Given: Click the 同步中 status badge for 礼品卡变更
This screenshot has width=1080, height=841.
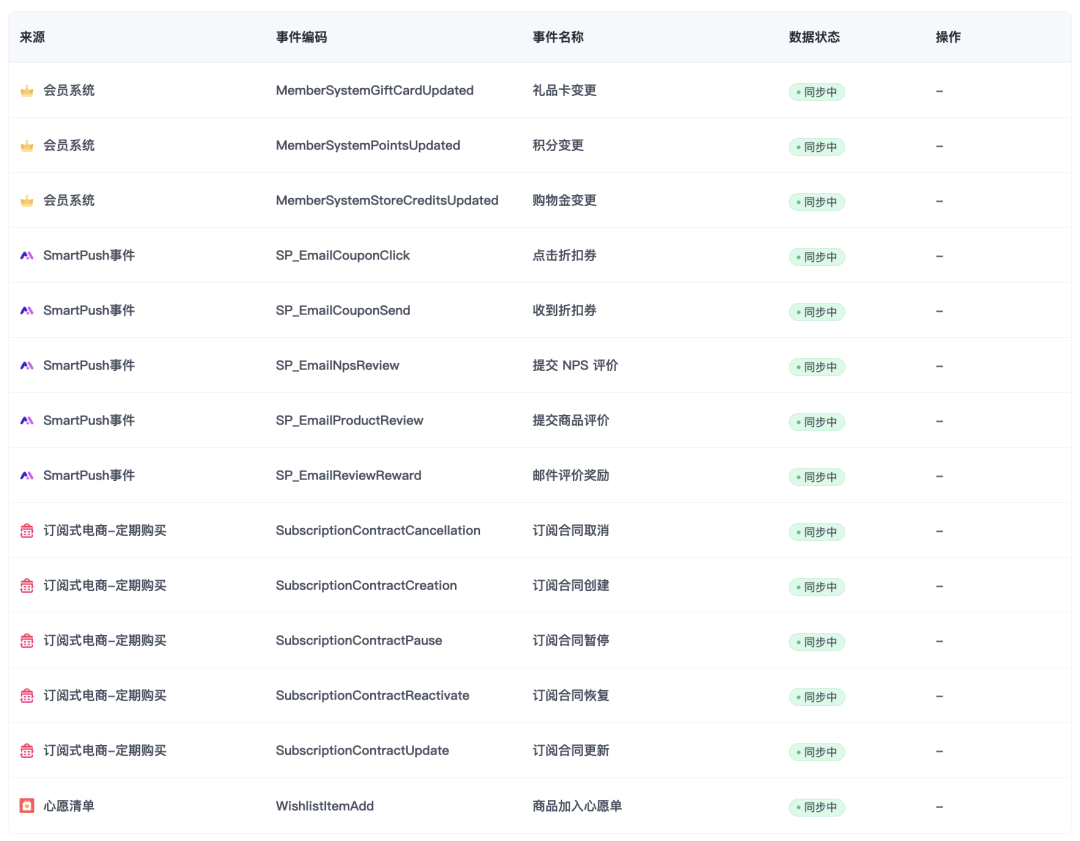Looking at the screenshot, I should pos(817,92).
